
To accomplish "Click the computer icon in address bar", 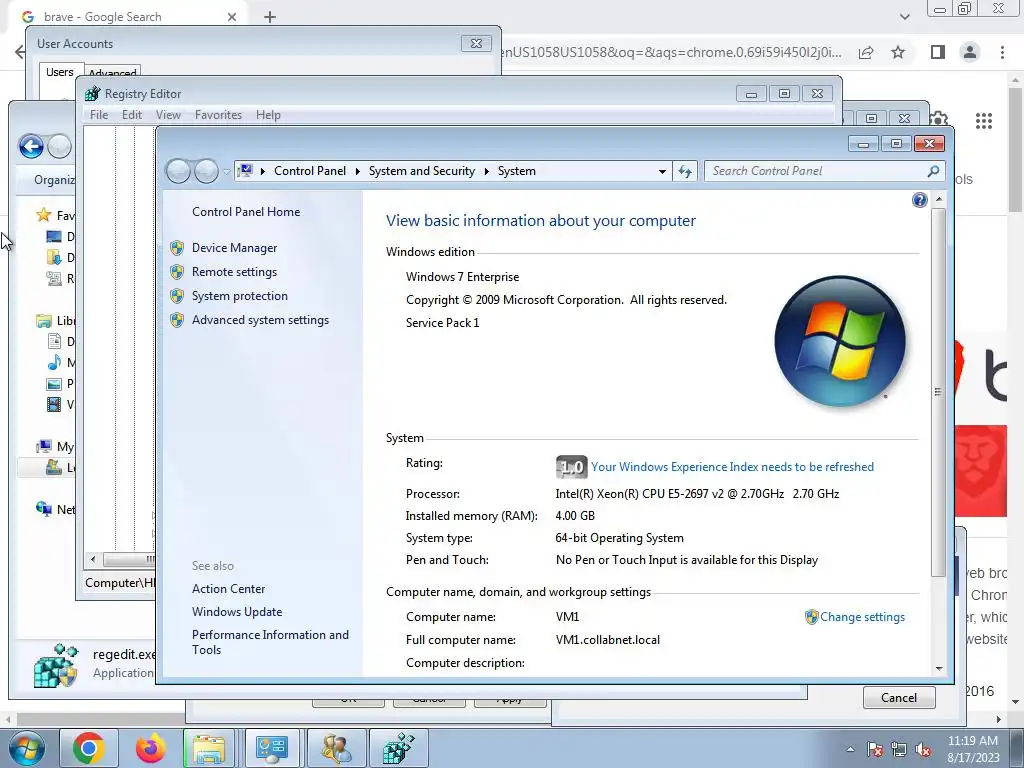I will (x=245, y=171).
